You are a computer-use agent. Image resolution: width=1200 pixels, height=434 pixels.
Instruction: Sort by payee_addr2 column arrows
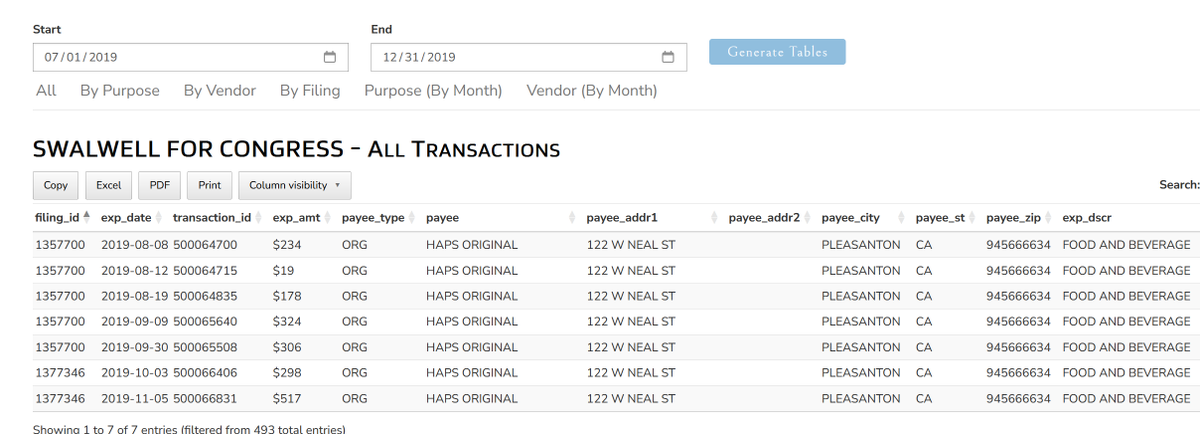tap(809, 217)
